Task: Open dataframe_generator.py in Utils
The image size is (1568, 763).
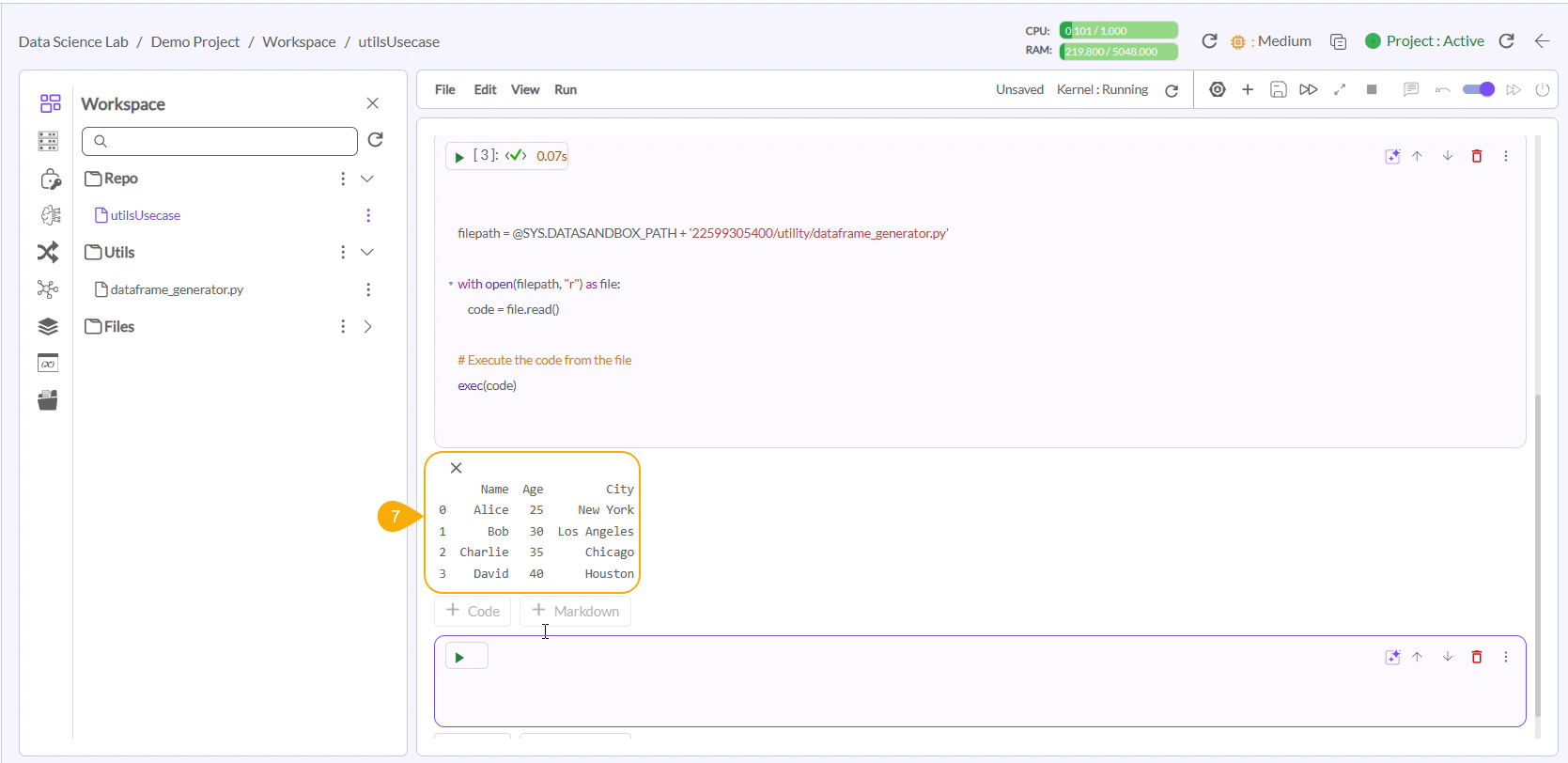Action: [177, 290]
